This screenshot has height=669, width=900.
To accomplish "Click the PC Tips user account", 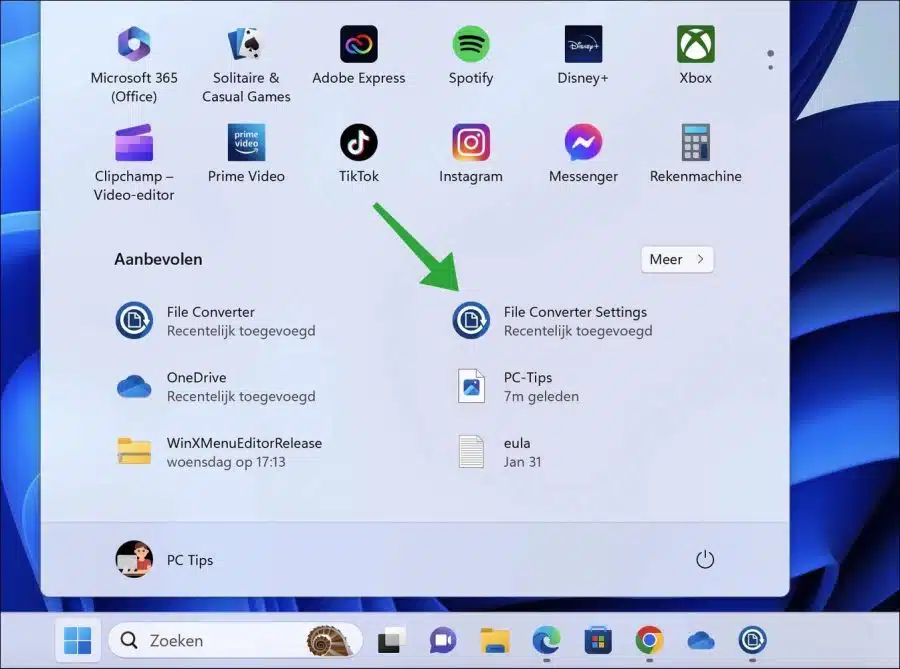I will (x=164, y=559).
